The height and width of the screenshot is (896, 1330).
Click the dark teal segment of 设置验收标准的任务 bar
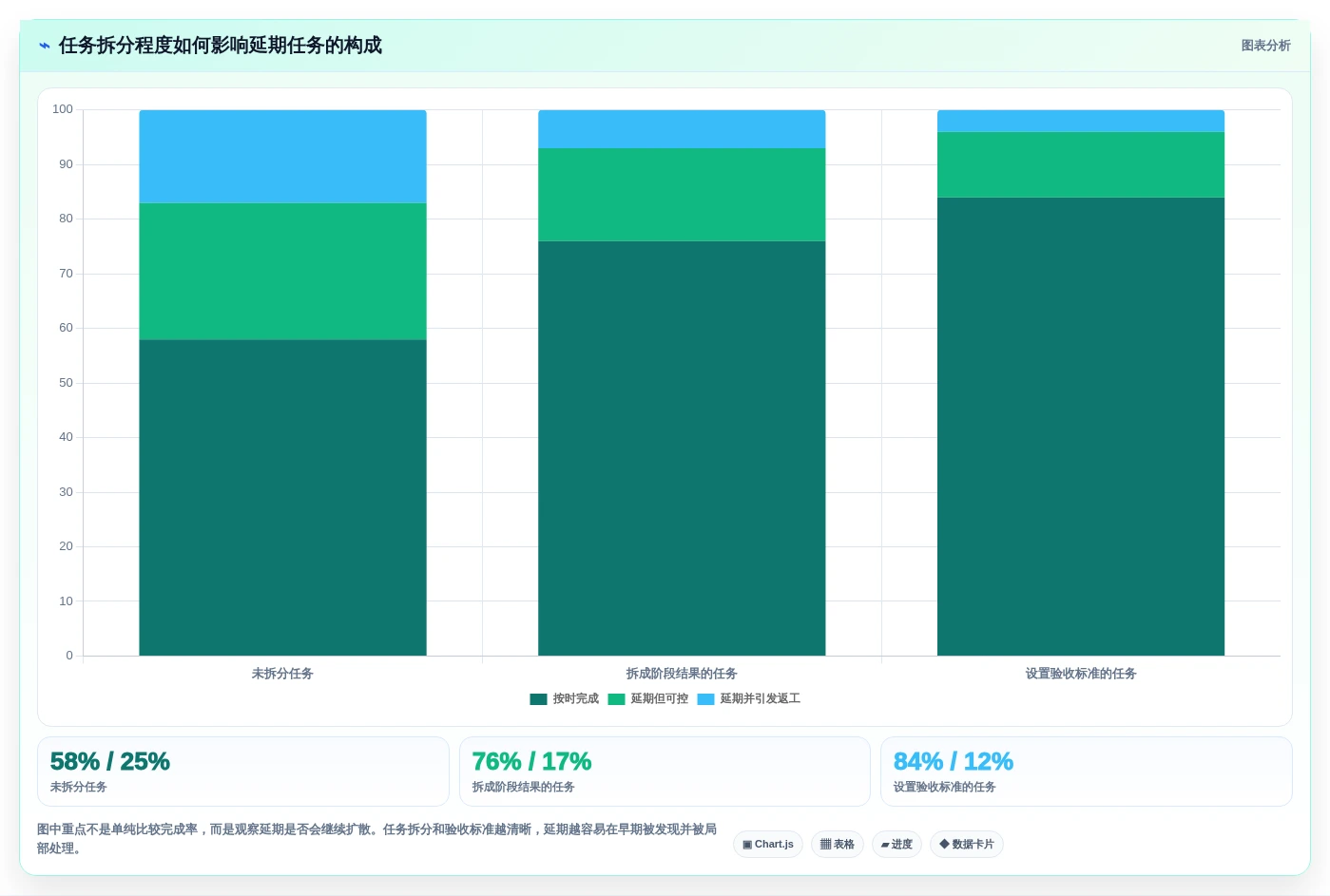tap(1081, 427)
